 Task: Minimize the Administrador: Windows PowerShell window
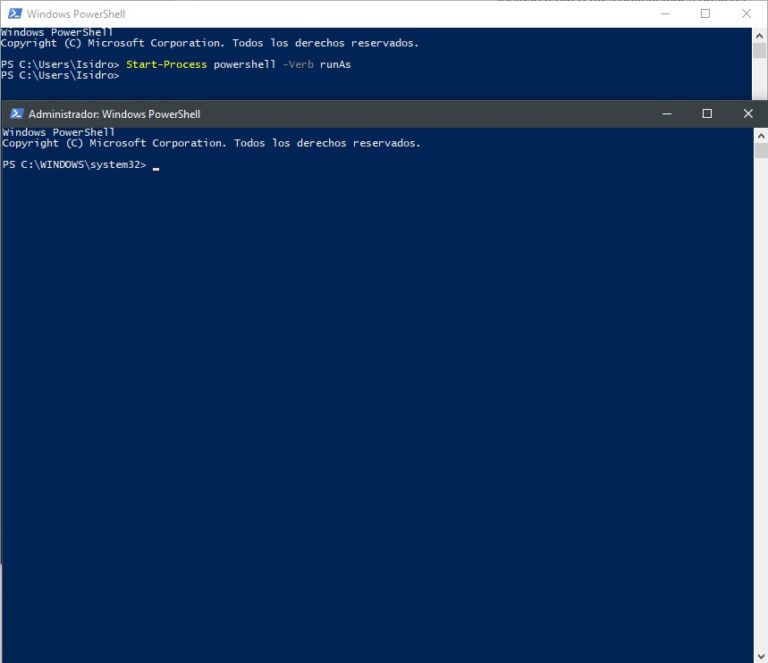(x=667, y=114)
